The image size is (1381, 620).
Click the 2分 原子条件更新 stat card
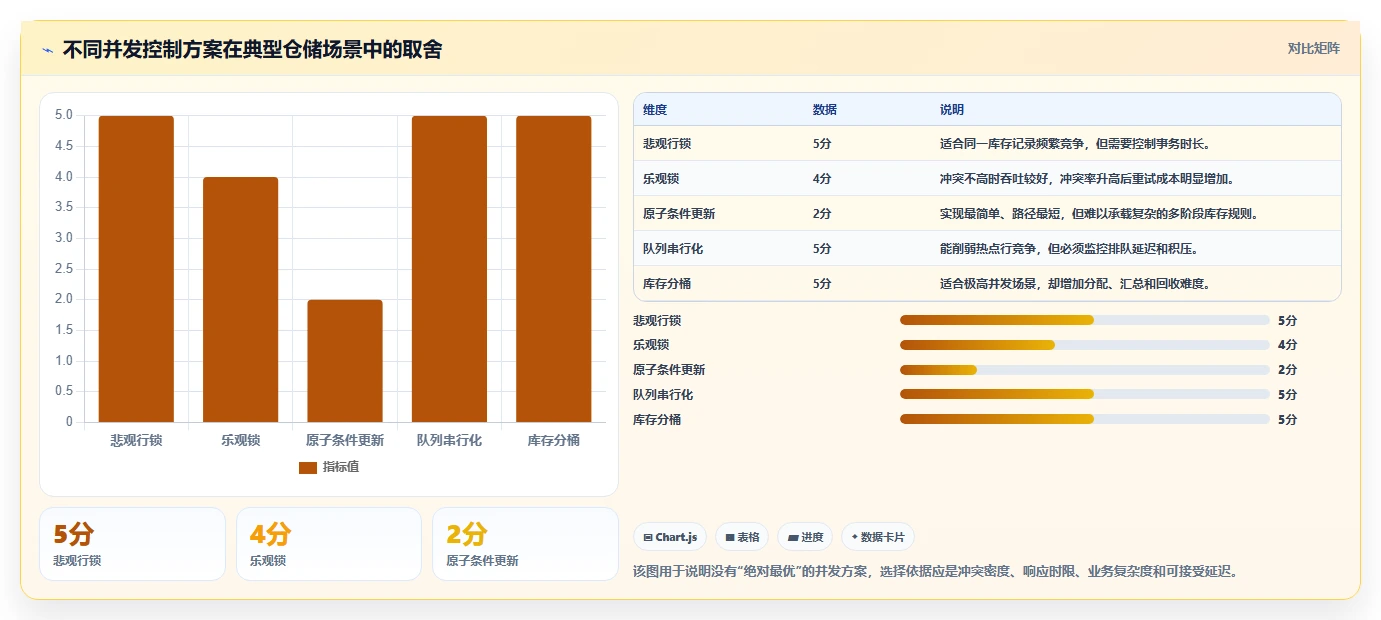click(x=525, y=544)
